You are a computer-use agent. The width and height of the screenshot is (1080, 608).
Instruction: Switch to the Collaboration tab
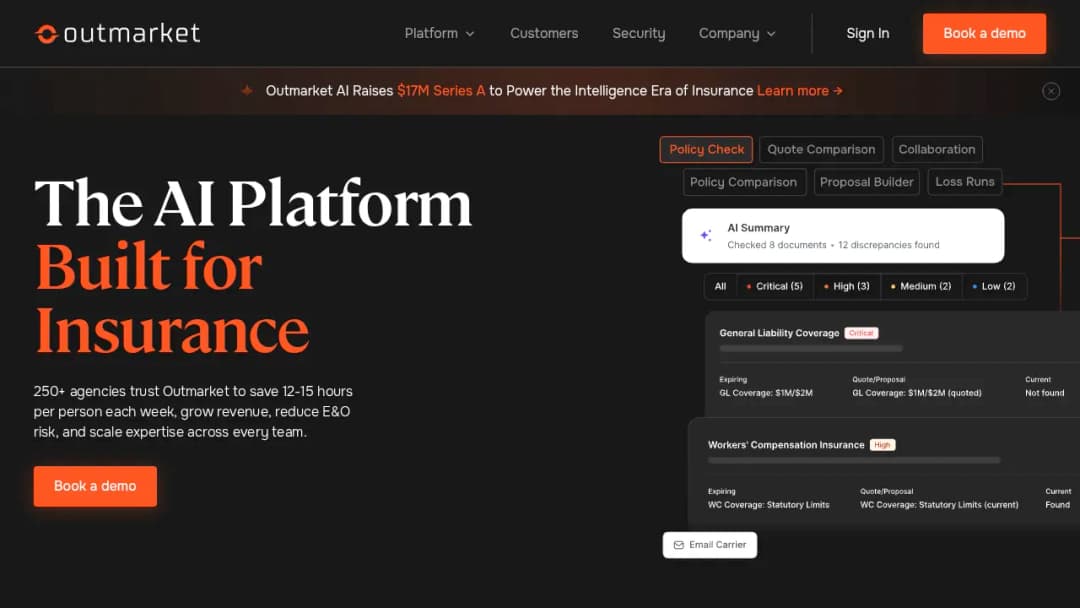click(937, 149)
